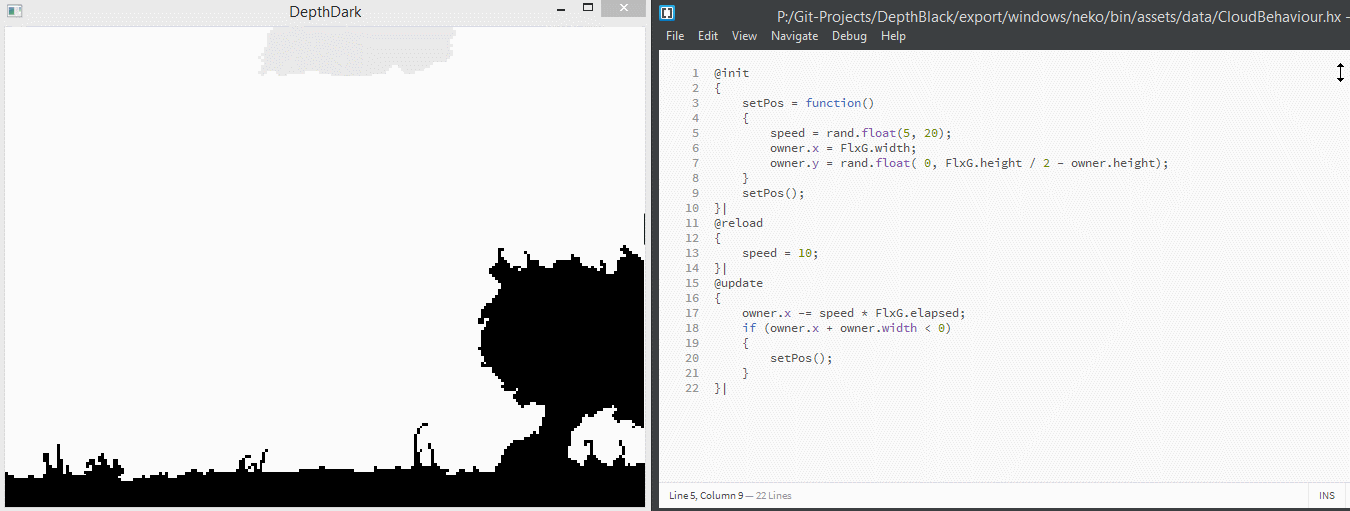Click line number 11 in the gutter

[692, 223]
